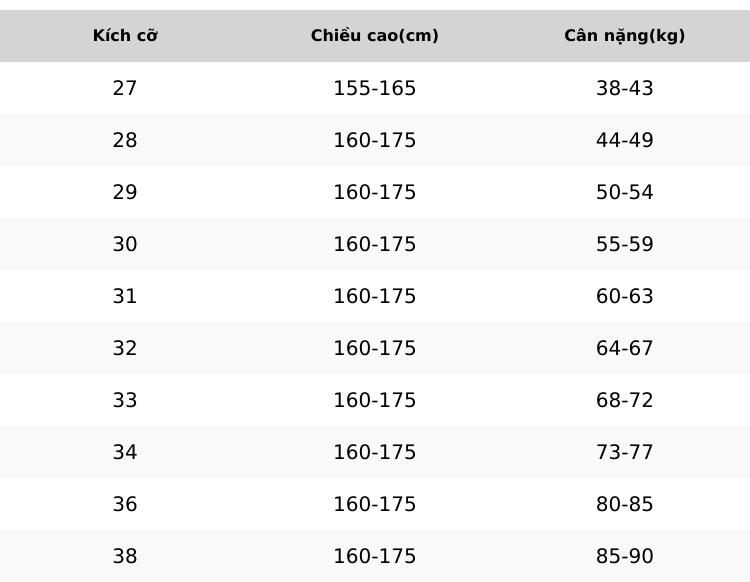750x582 pixels.
Task: Select size 28 cell
Action: click(125, 140)
